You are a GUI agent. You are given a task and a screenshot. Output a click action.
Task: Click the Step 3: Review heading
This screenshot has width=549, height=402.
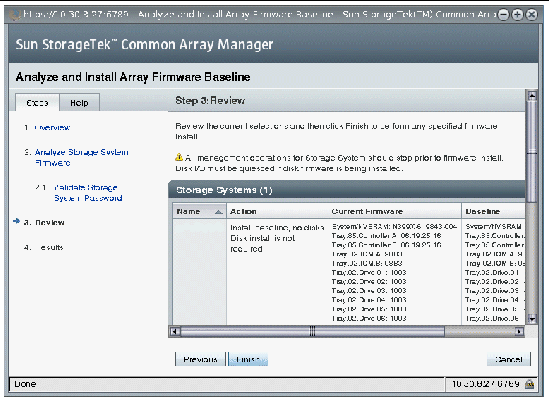coord(210,100)
